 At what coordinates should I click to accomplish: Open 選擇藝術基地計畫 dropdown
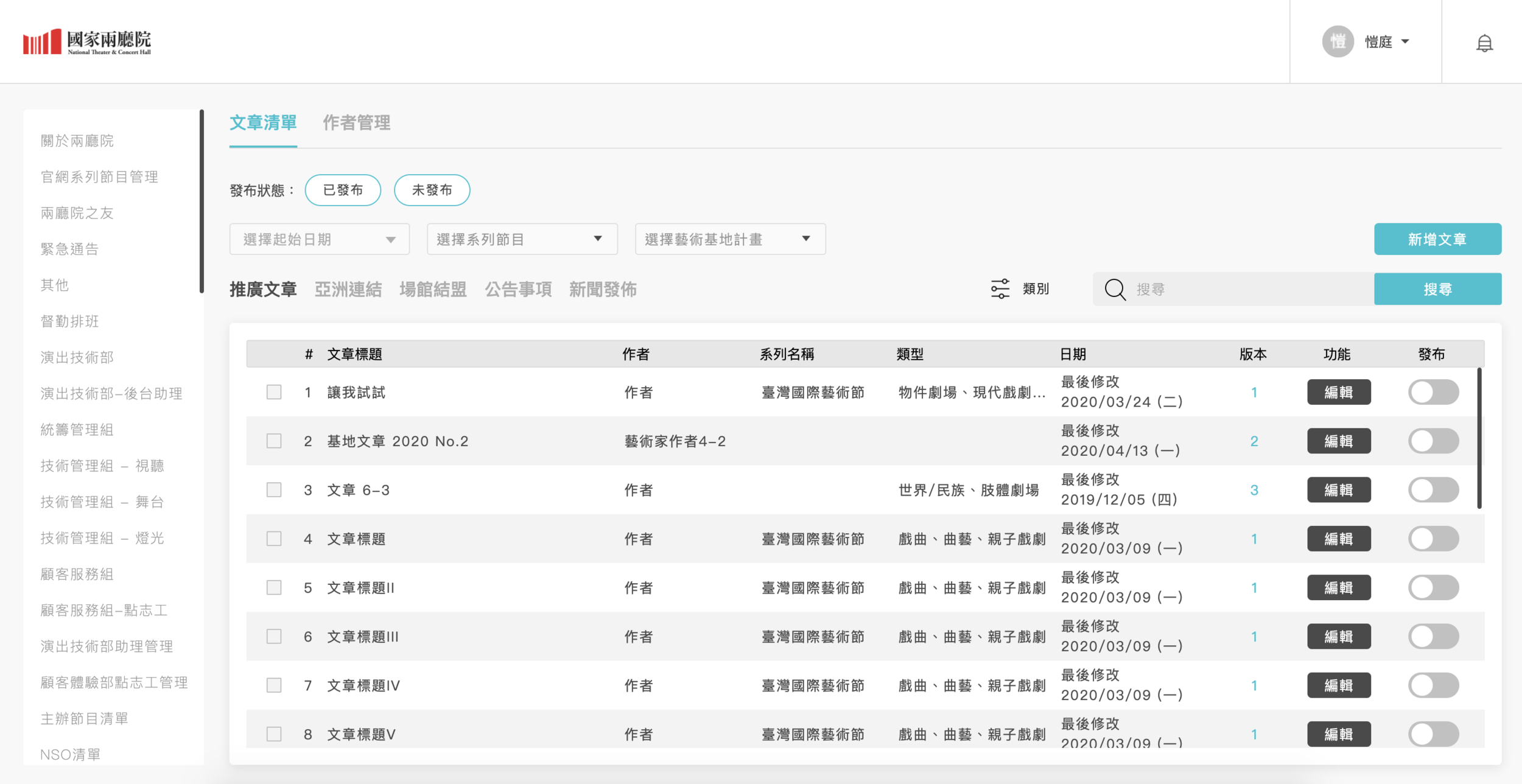coord(729,239)
